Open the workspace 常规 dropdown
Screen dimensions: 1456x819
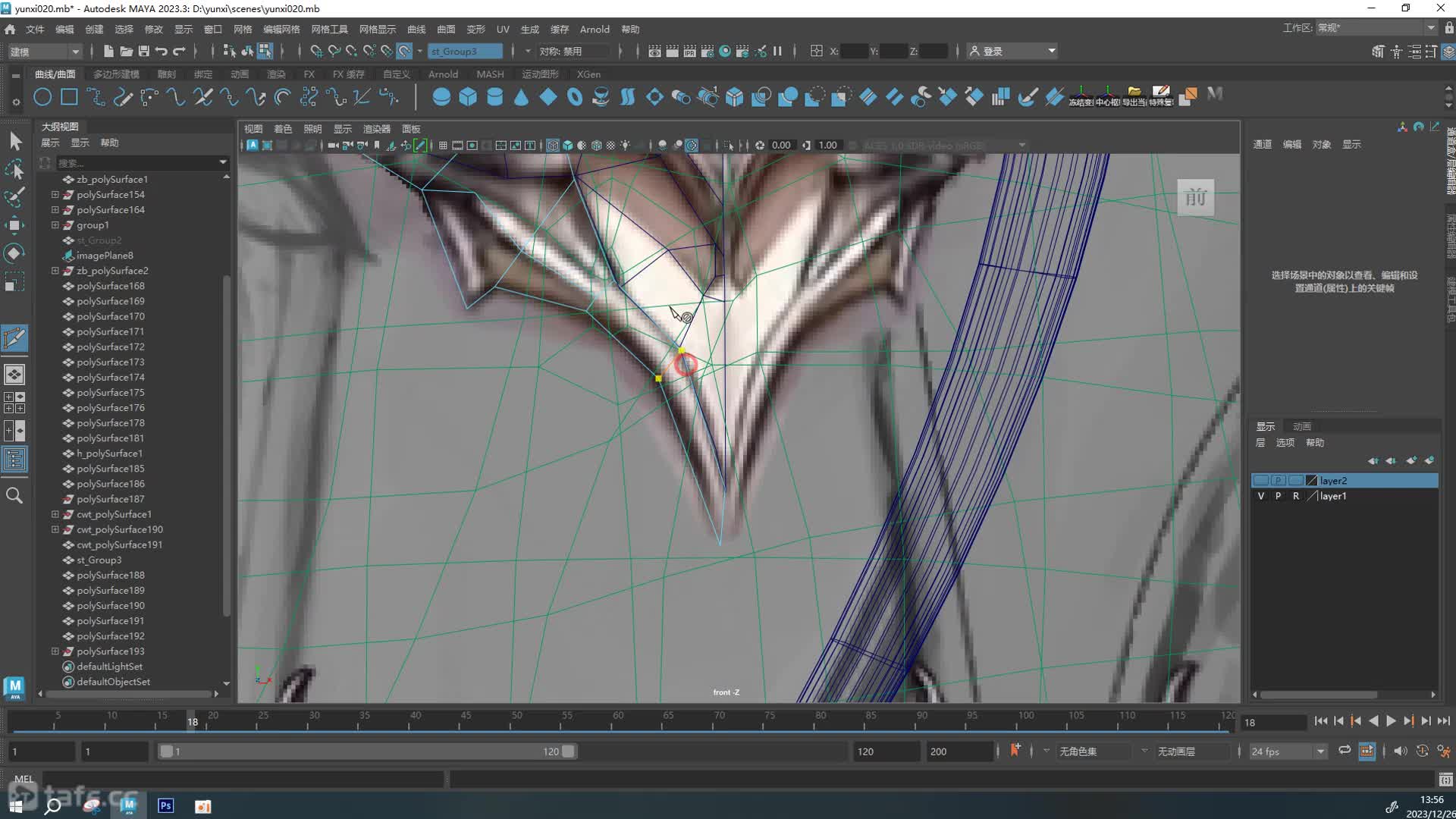point(1376,28)
